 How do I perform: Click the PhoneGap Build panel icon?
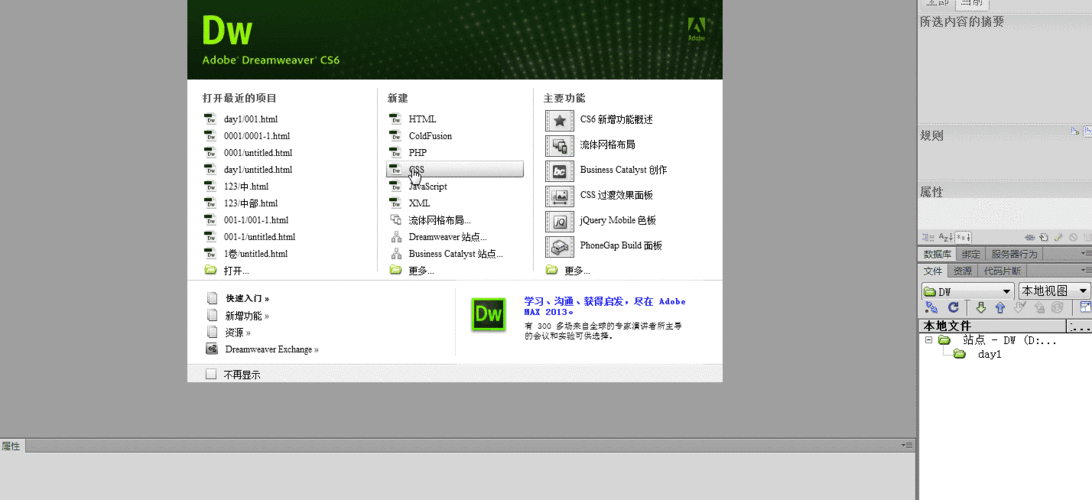click(559, 246)
